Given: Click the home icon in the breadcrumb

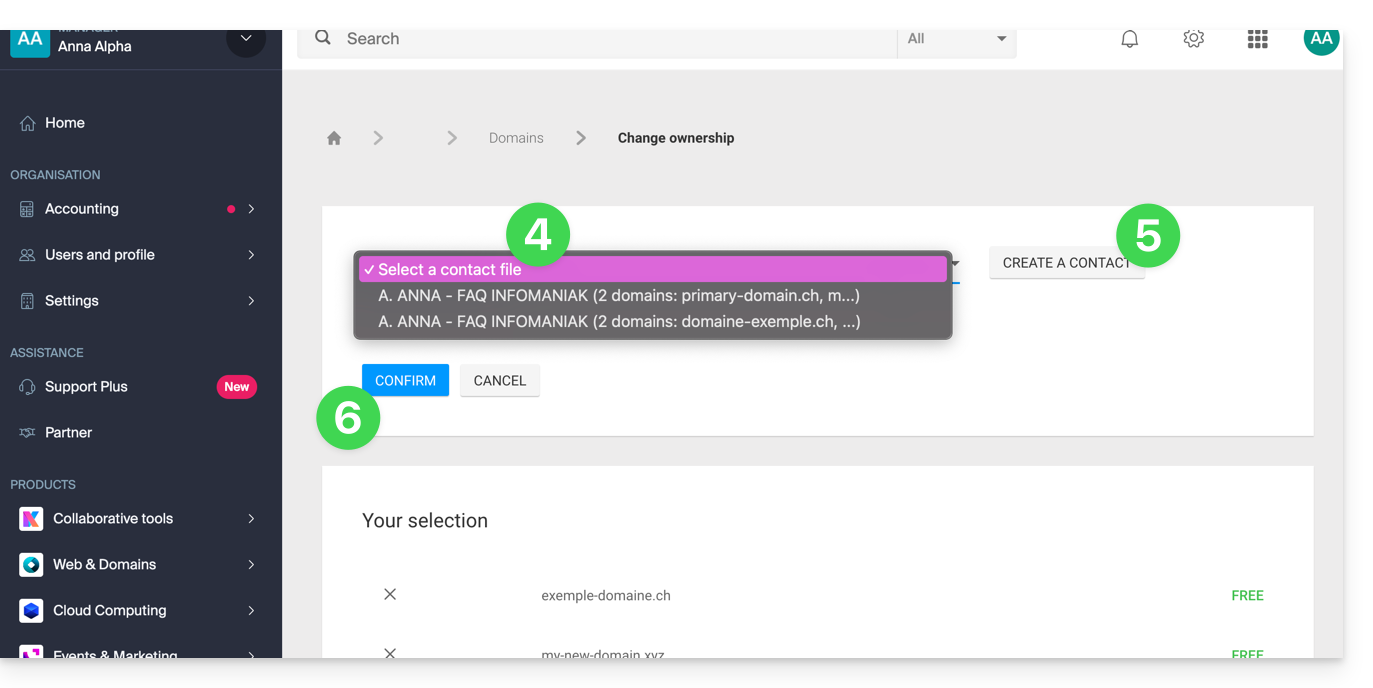Looking at the screenshot, I should pos(334,138).
